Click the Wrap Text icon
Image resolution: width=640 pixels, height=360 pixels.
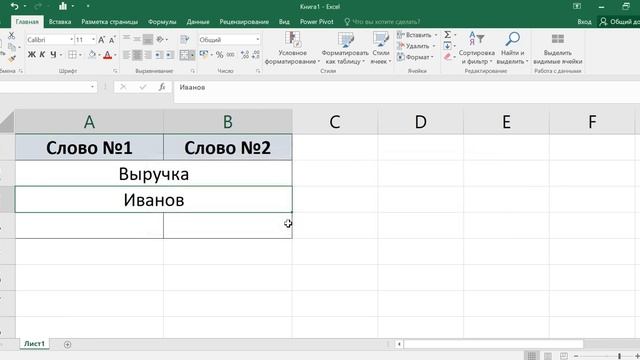(x=184, y=39)
